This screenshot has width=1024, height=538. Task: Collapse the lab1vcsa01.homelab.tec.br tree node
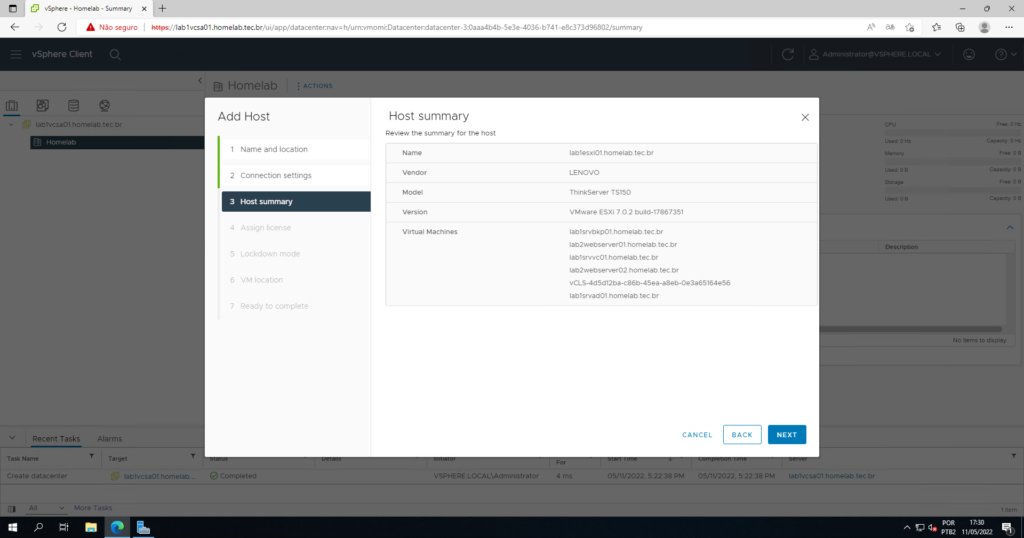point(11,124)
